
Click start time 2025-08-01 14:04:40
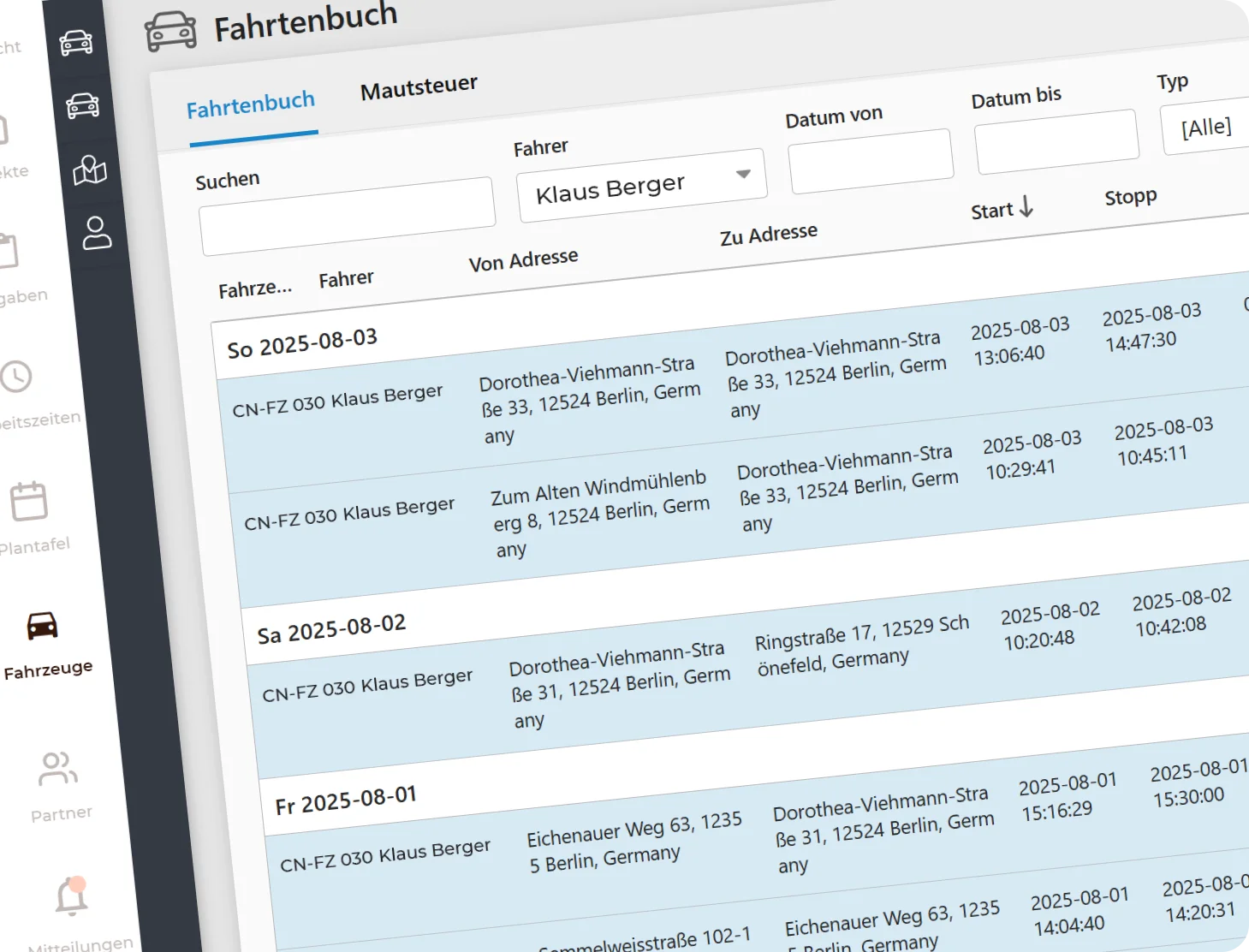pyautogui.click(x=1080, y=911)
